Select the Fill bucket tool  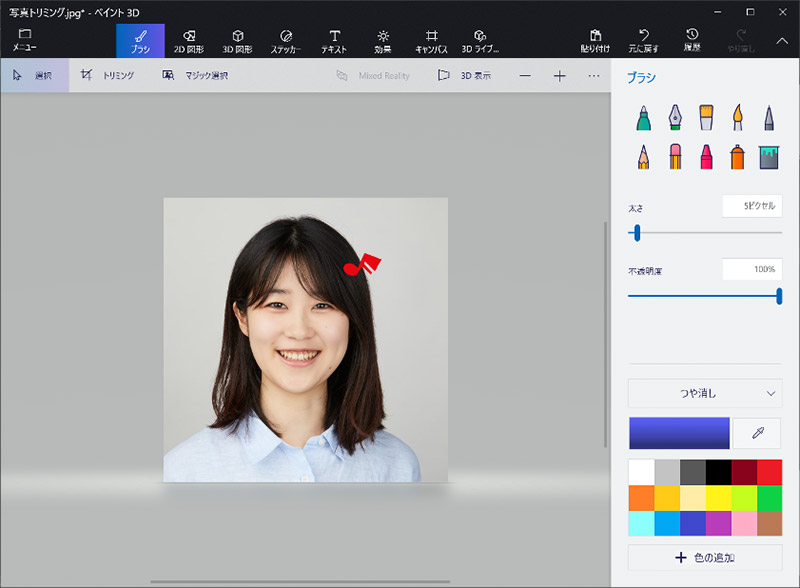click(x=768, y=156)
